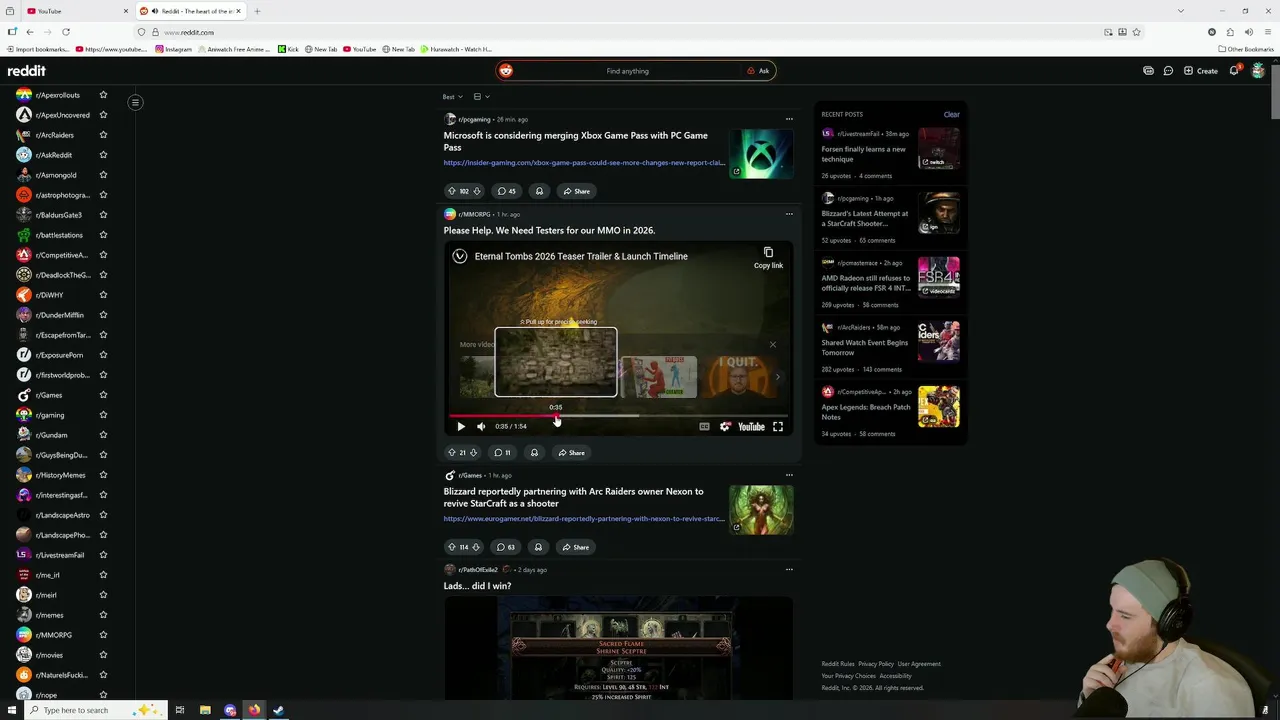Open 63 comments on the Blizzard post

[x=506, y=547]
